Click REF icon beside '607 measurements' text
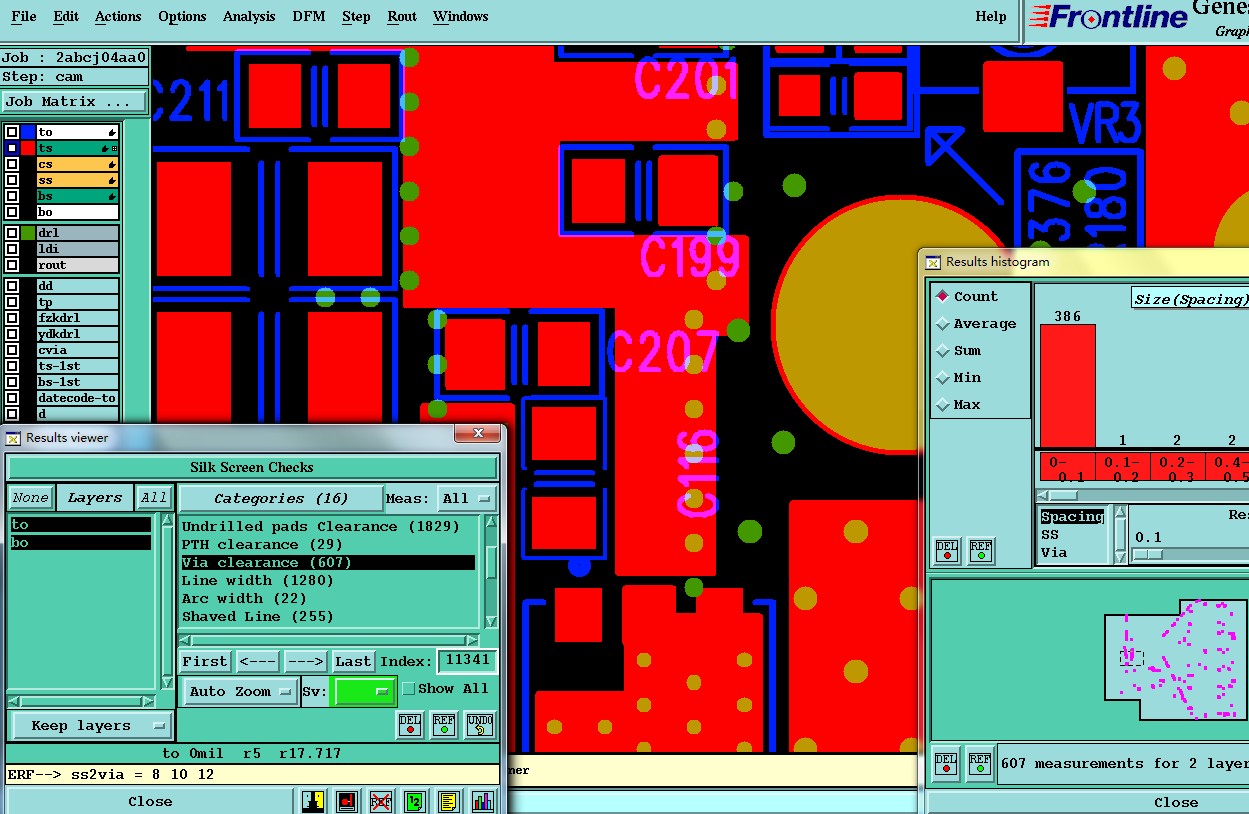This screenshot has width=1249, height=814. click(x=980, y=764)
